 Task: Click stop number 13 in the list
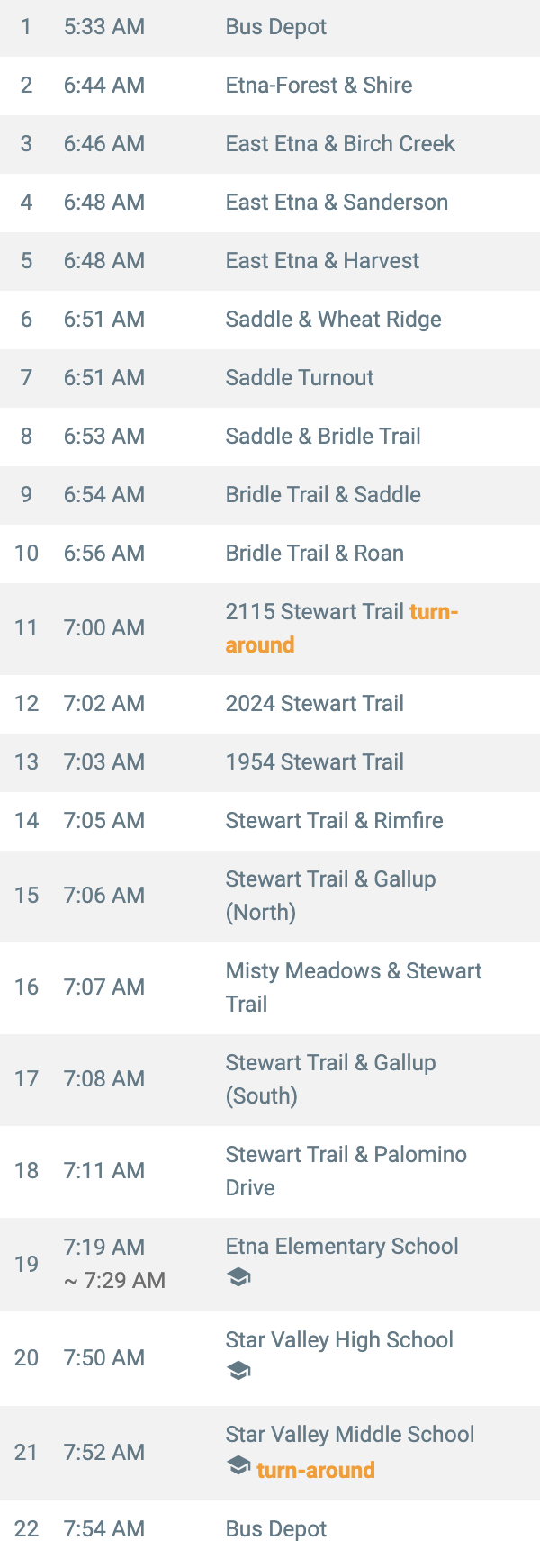[27, 762]
